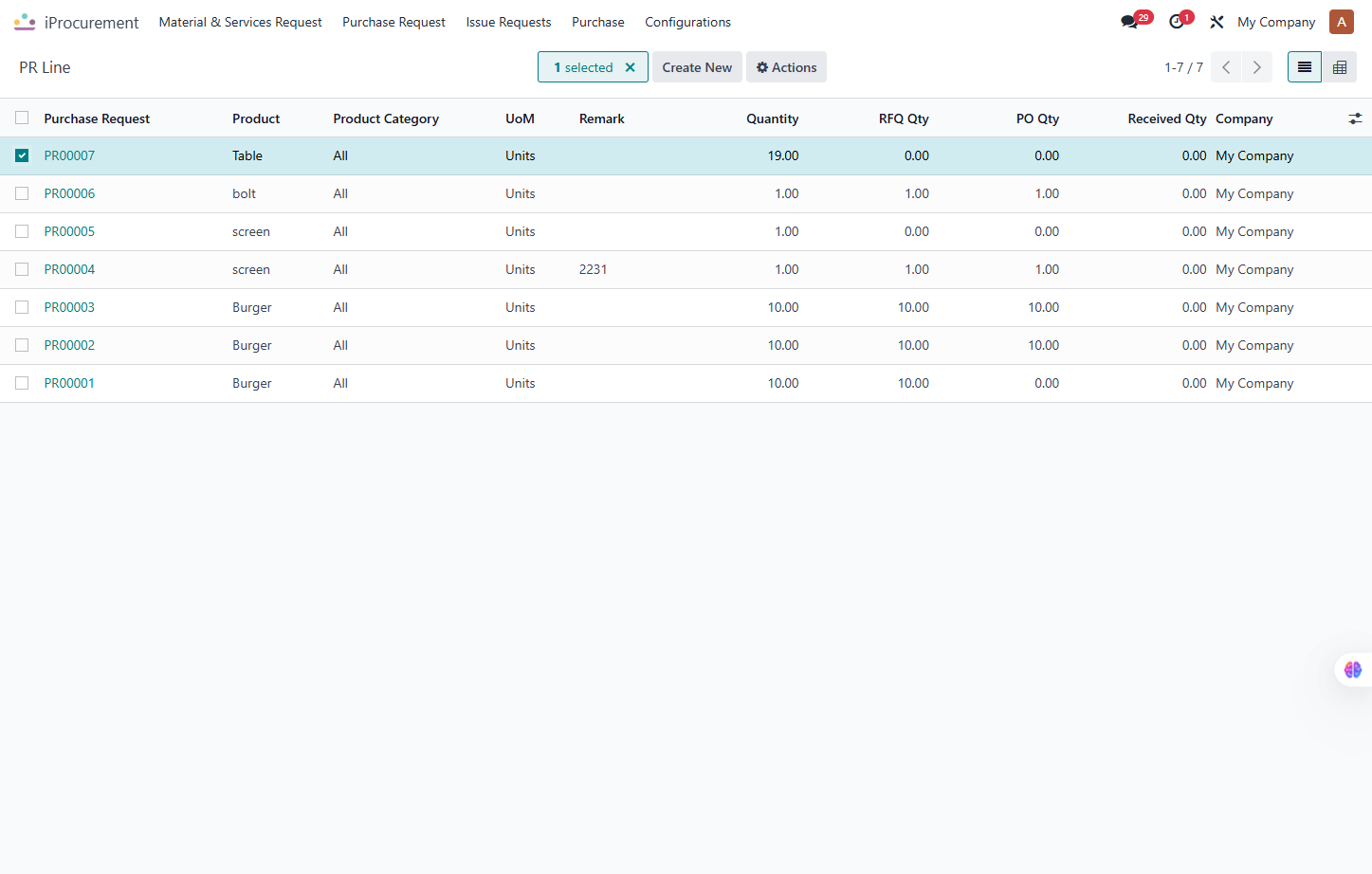
Task: Click the 1 selected indicator
Action: [583, 67]
